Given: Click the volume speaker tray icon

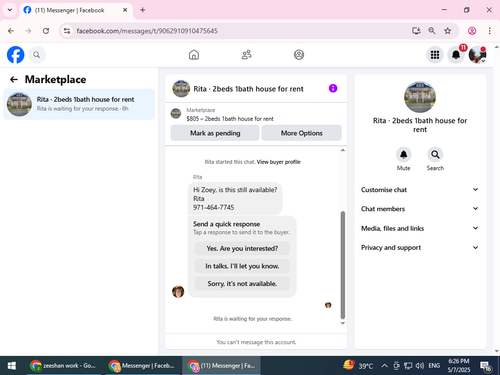Looking at the screenshot, I should tap(420, 366).
